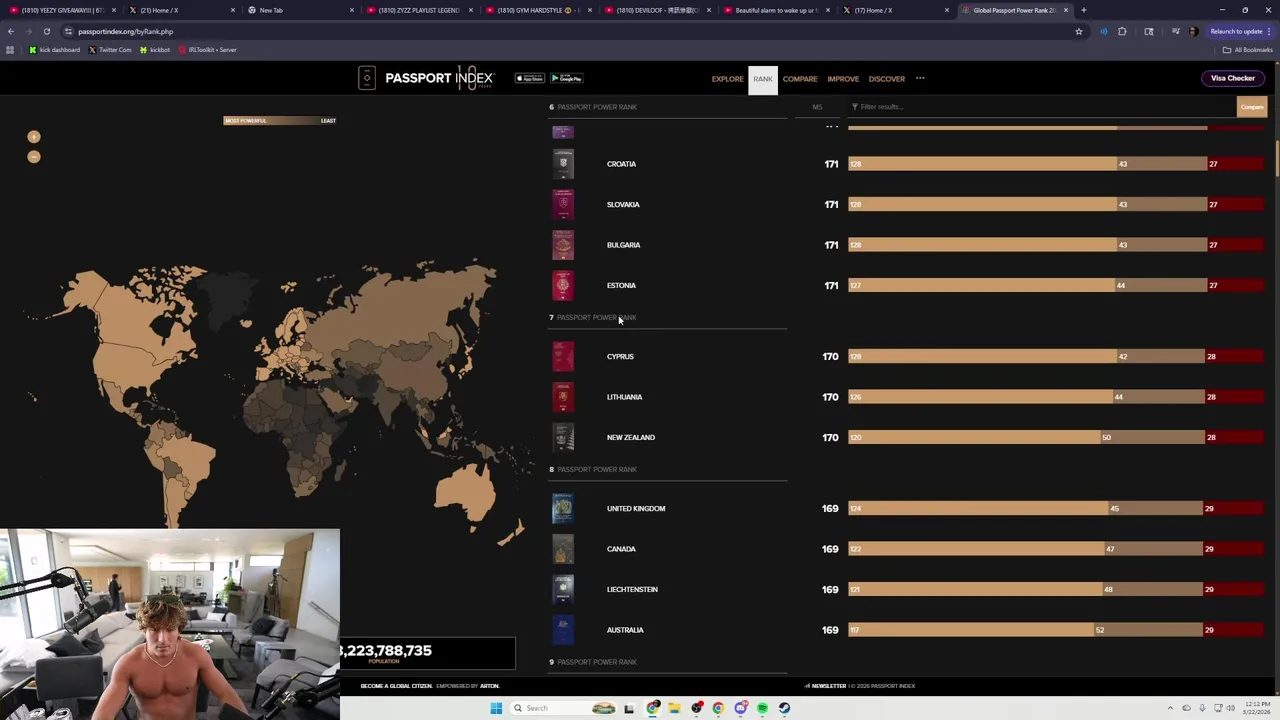Viewport: 1280px width, 720px height.
Task: Select the AUSTRALIA country name
Action: [x=625, y=630]
